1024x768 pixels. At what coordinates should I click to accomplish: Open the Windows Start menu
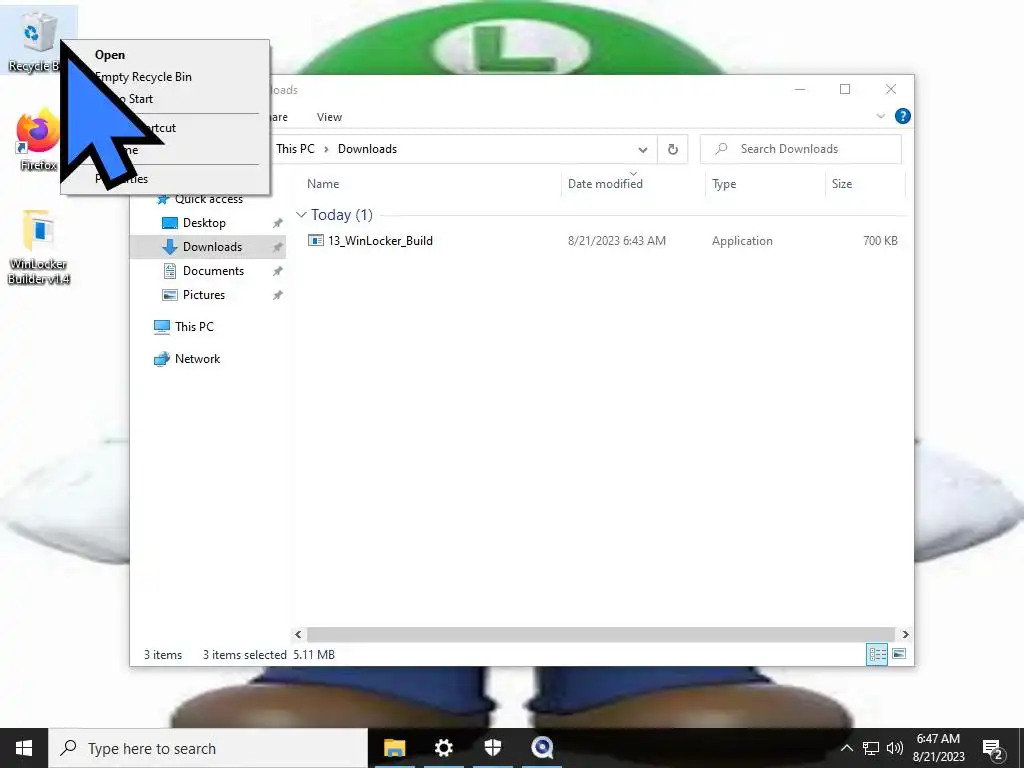24,748
